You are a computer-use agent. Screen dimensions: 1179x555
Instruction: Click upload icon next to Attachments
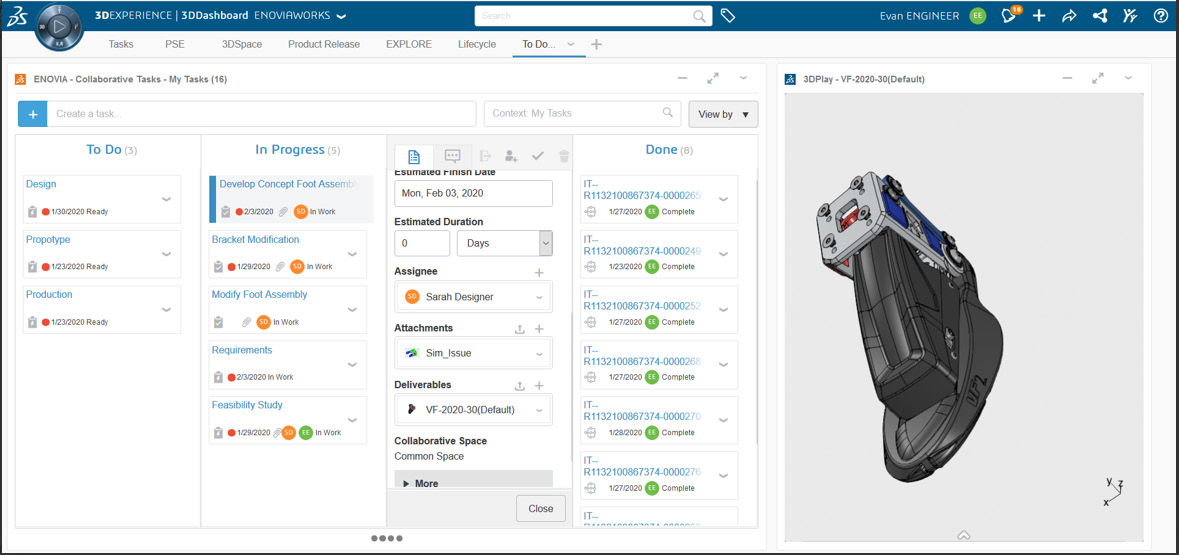(x=519, y=329)
